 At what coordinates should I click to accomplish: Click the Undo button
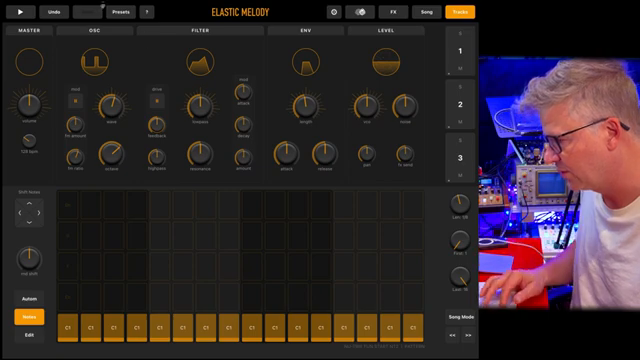click(54, 12)
